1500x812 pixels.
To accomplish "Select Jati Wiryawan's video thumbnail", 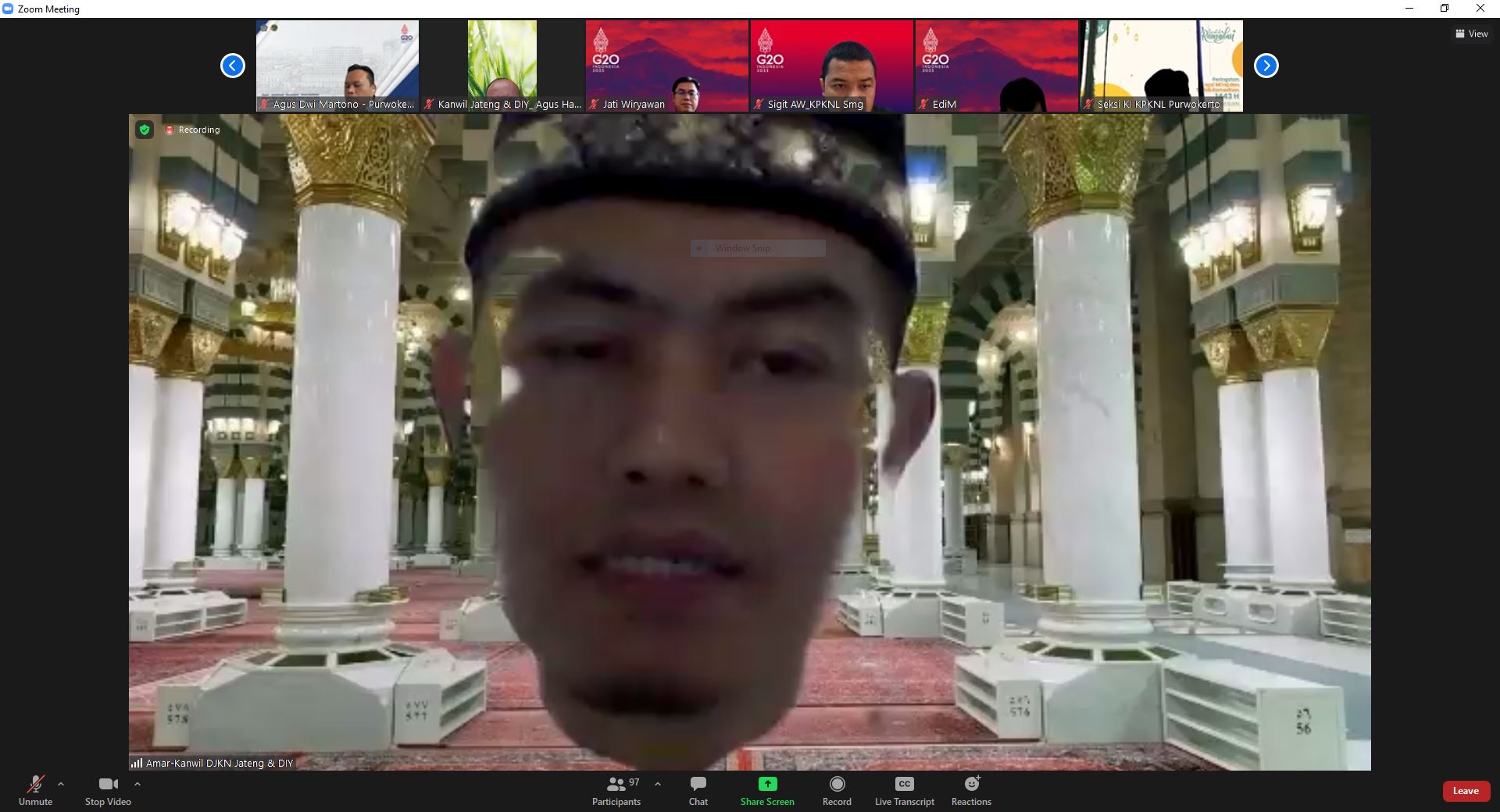I will (x=667, y=66).
